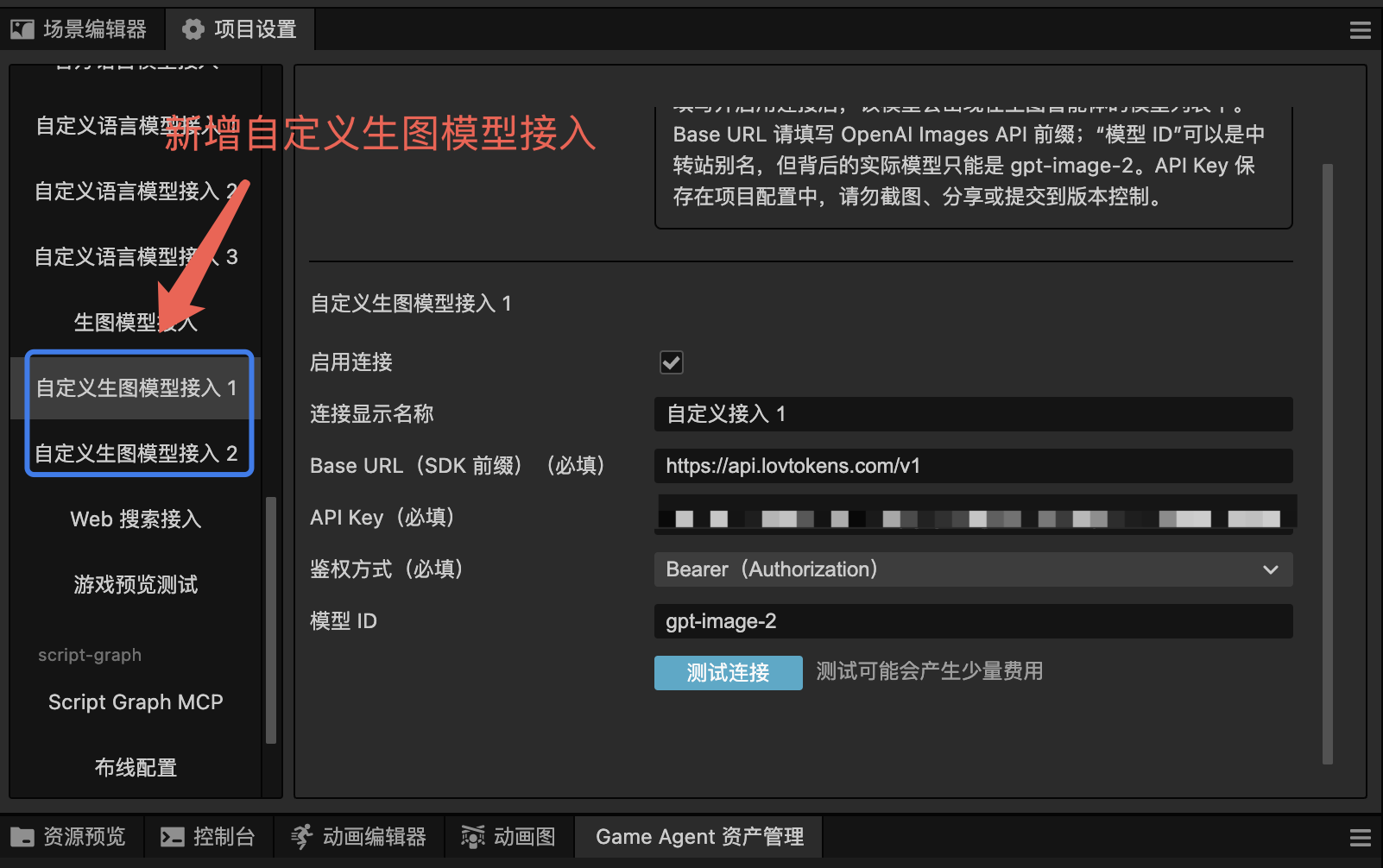This screenshot has height=868, width=1383.
Task: Toggle the 启用连接 checkbox
Action: [672, 362]
